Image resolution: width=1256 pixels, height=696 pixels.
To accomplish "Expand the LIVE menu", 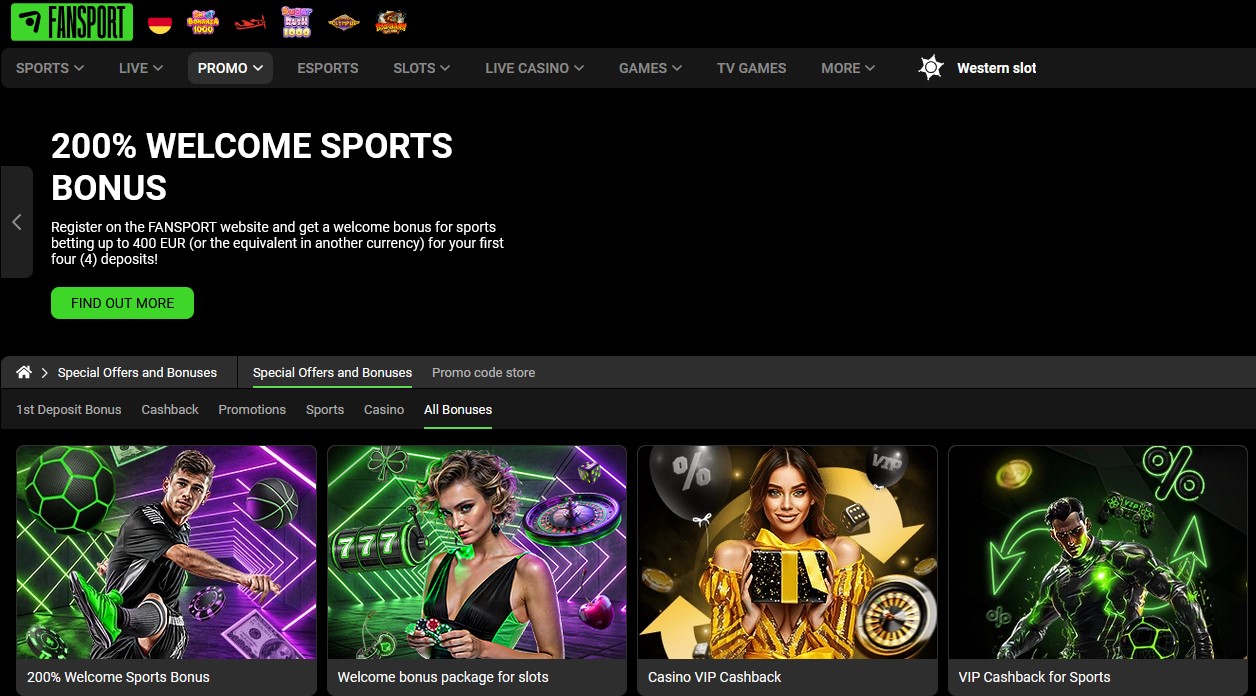I will click(141, 68).
